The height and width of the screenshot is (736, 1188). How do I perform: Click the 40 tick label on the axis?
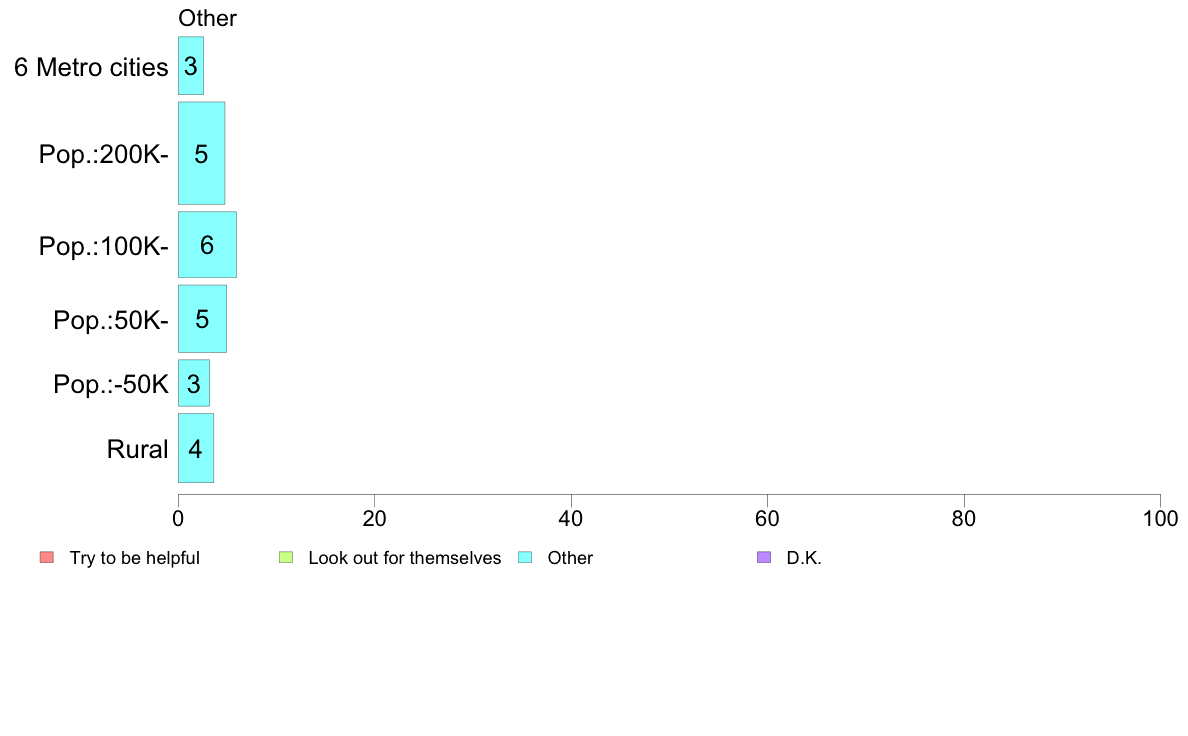pos(571,518)
